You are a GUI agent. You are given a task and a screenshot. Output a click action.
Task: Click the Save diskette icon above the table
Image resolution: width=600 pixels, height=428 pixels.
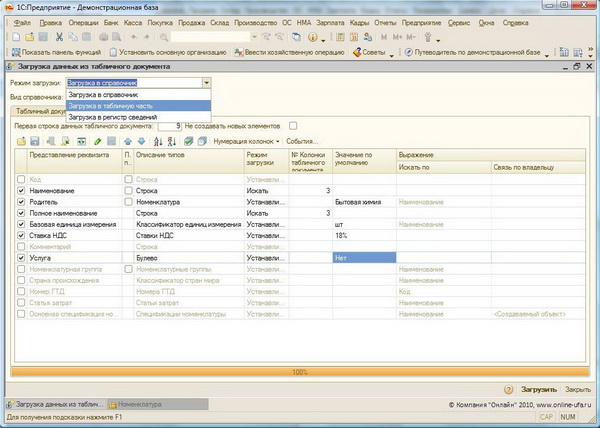[35, 141]
